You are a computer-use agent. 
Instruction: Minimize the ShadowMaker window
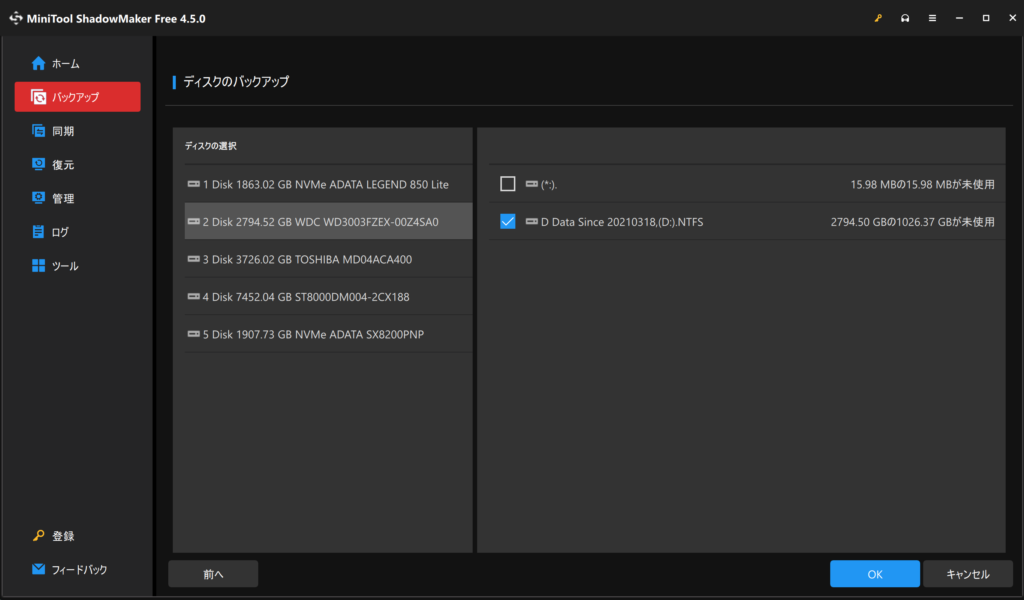[x=959, y=18]
